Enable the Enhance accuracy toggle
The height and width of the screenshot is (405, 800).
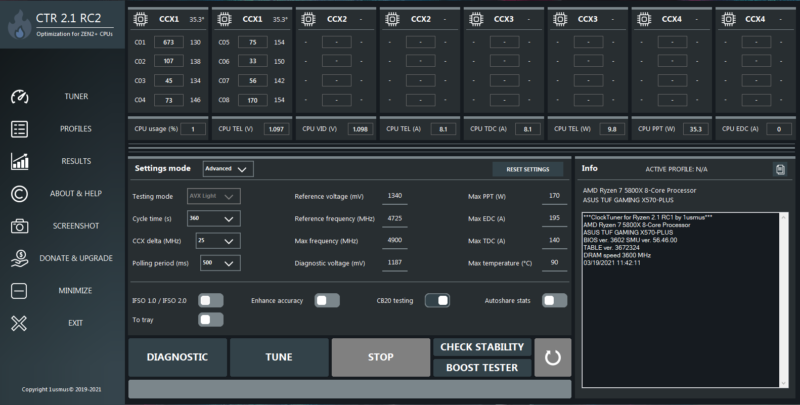click(x=327, y=300)
